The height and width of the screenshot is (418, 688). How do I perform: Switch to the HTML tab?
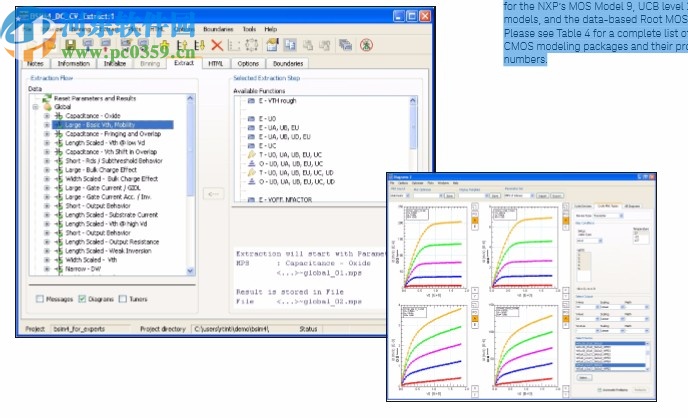[215, 64]
